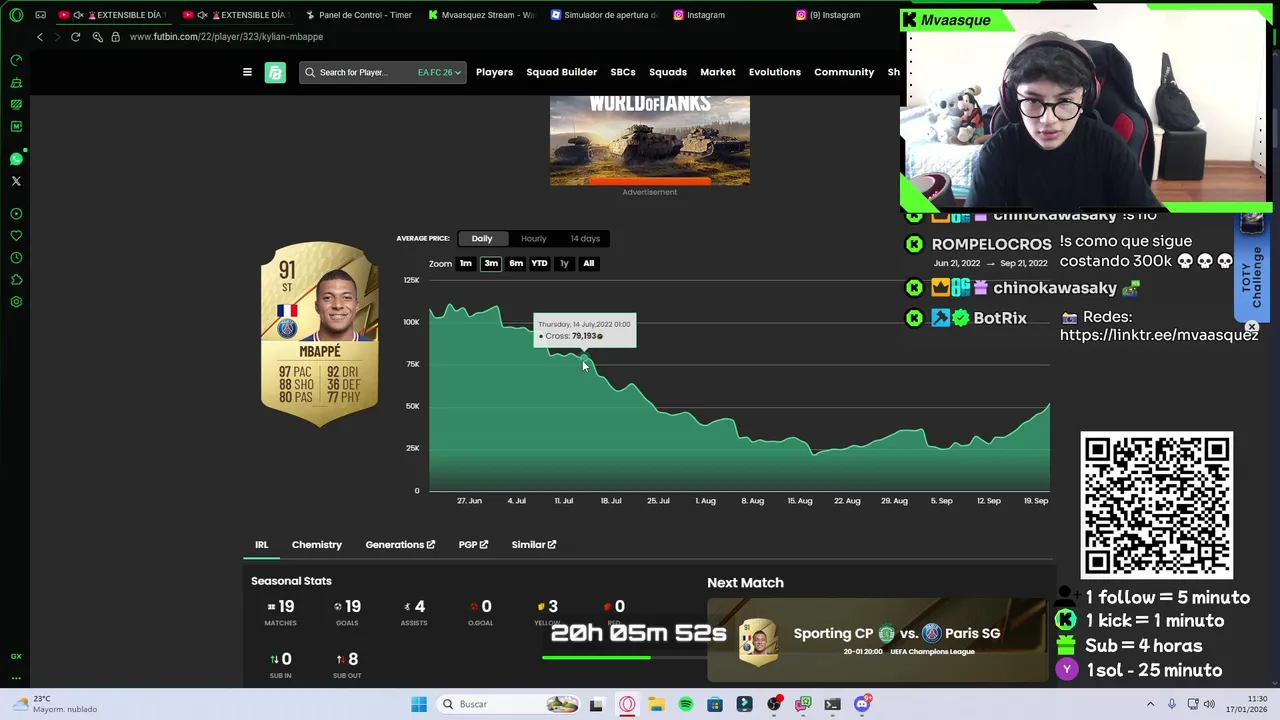
Task: Click the Opera GX logo button
Action: tap(16, 15)
